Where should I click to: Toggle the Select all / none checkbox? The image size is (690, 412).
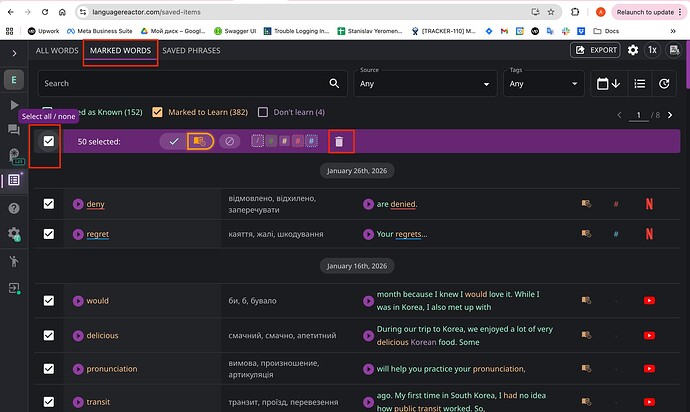tap(48, 142)
